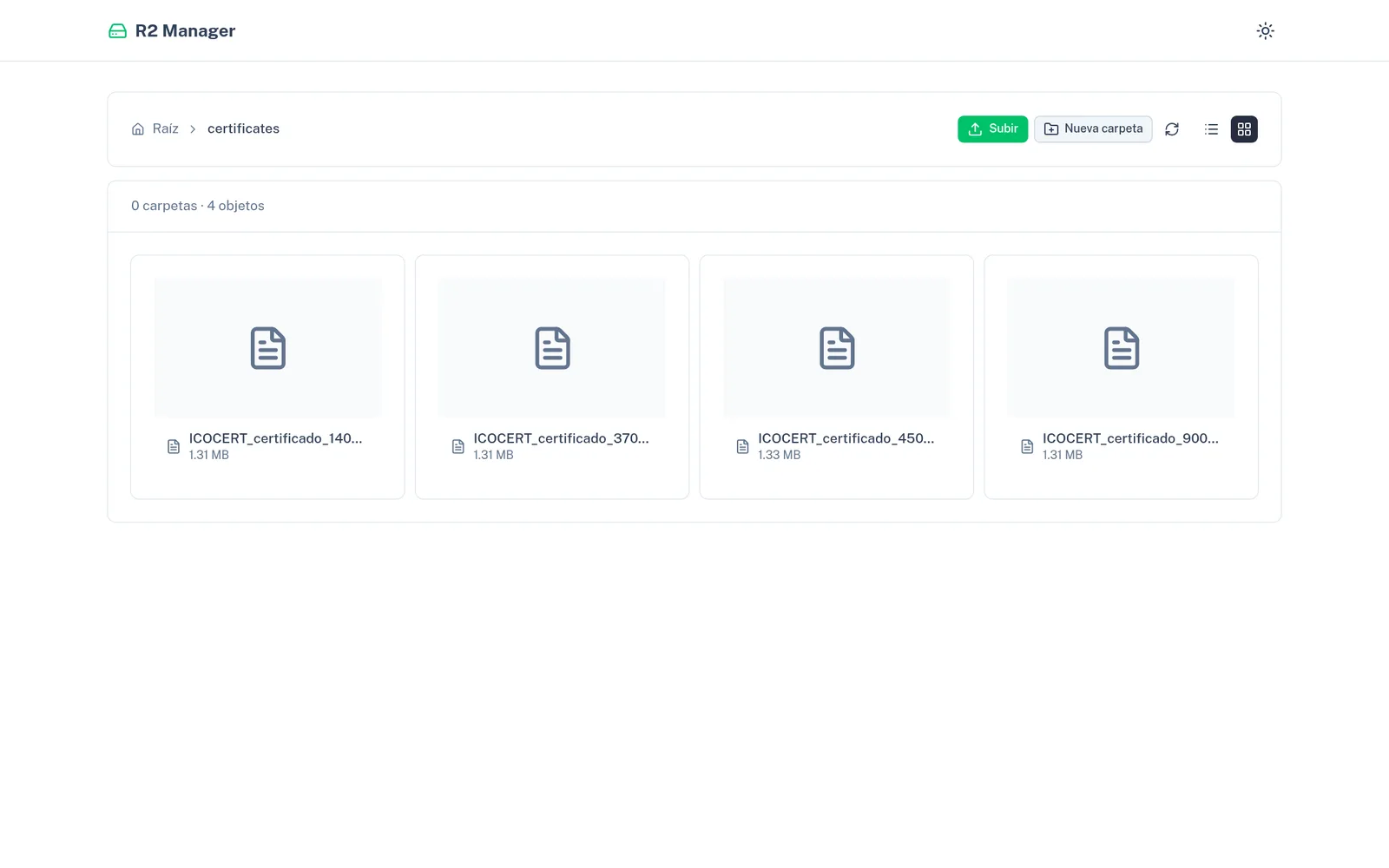Switch to list view

tap(1212, 129)
